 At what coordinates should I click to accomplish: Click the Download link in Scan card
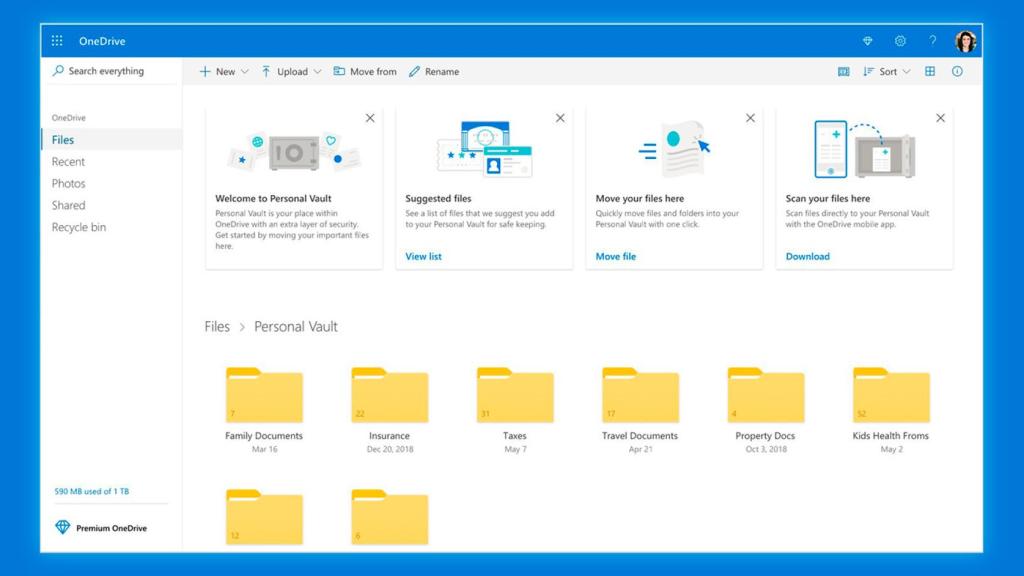point(807,257)
